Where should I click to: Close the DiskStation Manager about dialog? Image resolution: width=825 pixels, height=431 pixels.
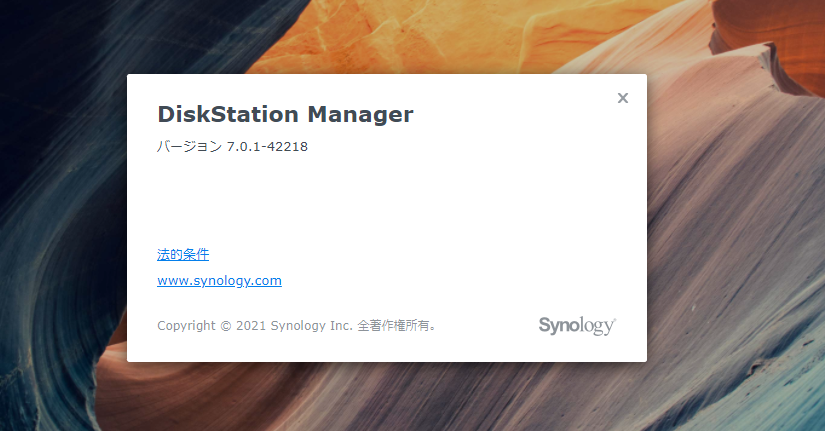(622, 98)
